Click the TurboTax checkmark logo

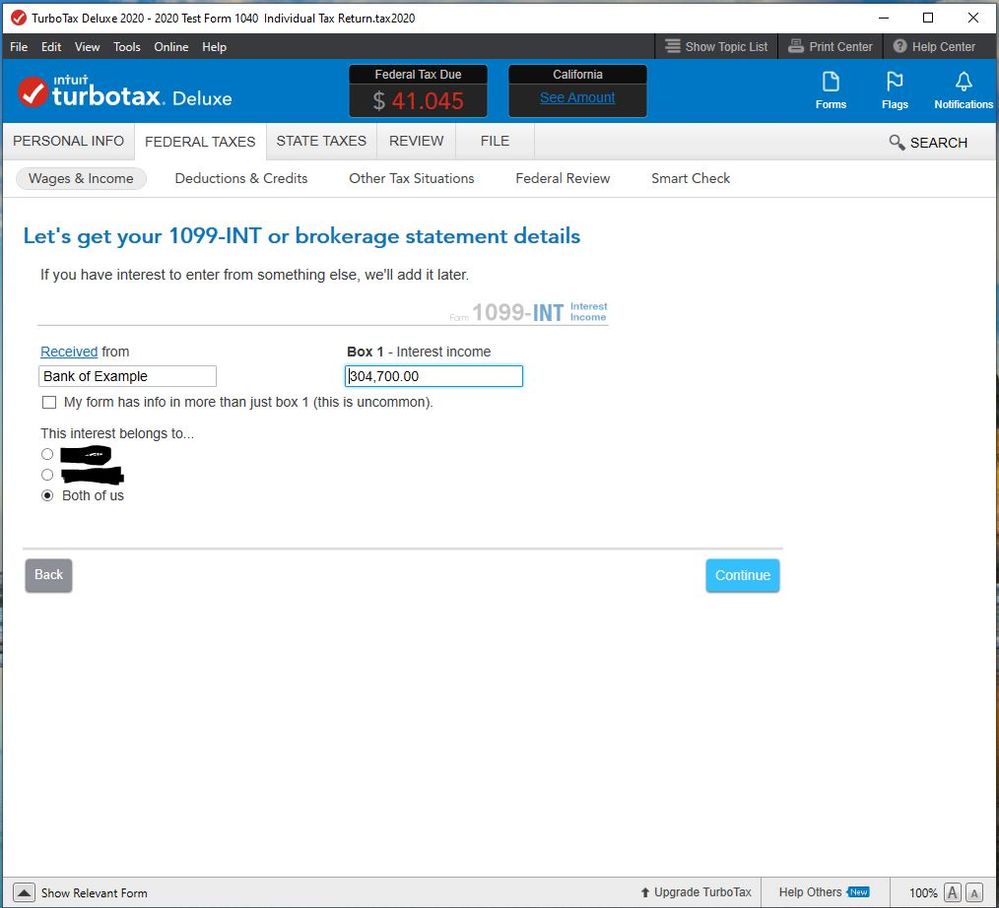32,92
